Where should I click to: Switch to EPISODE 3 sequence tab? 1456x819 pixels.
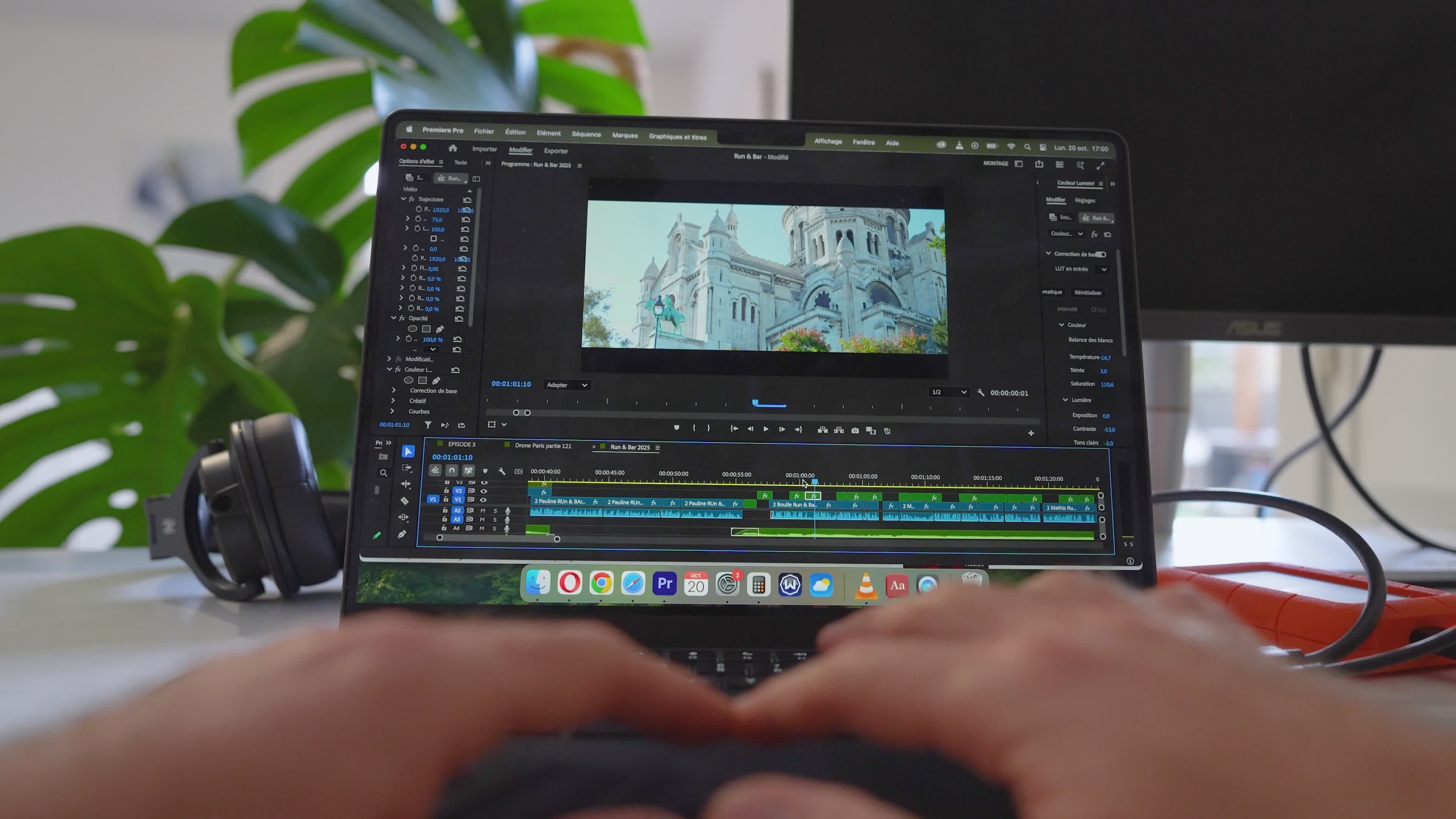tap(462, 444)
